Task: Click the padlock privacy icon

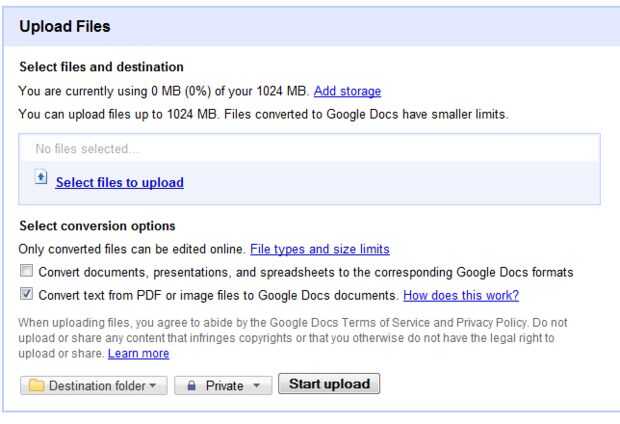Action: tap(191, 385)
